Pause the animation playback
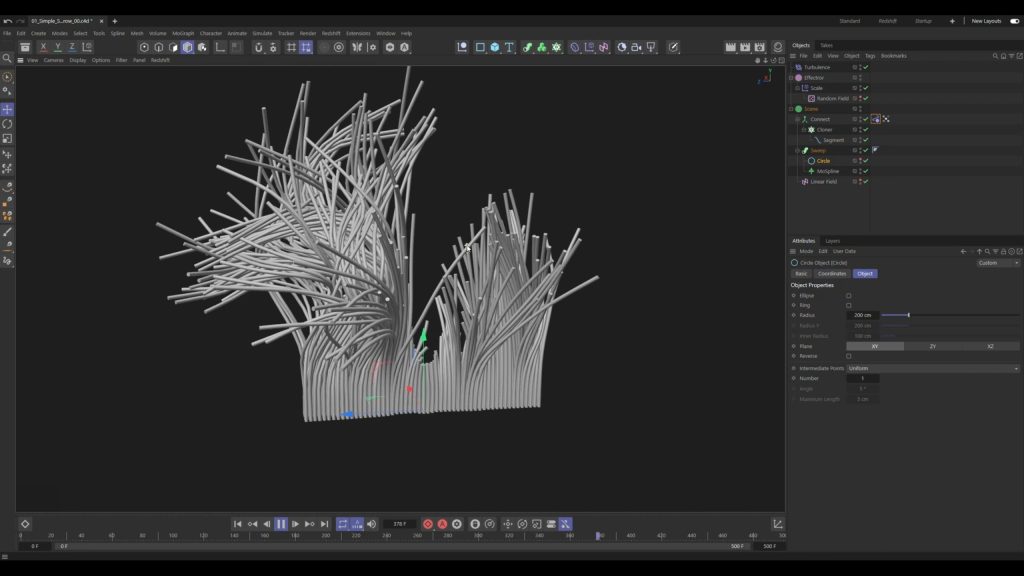The height and width of the screenshot is (576, 1024). coord(281,524)
